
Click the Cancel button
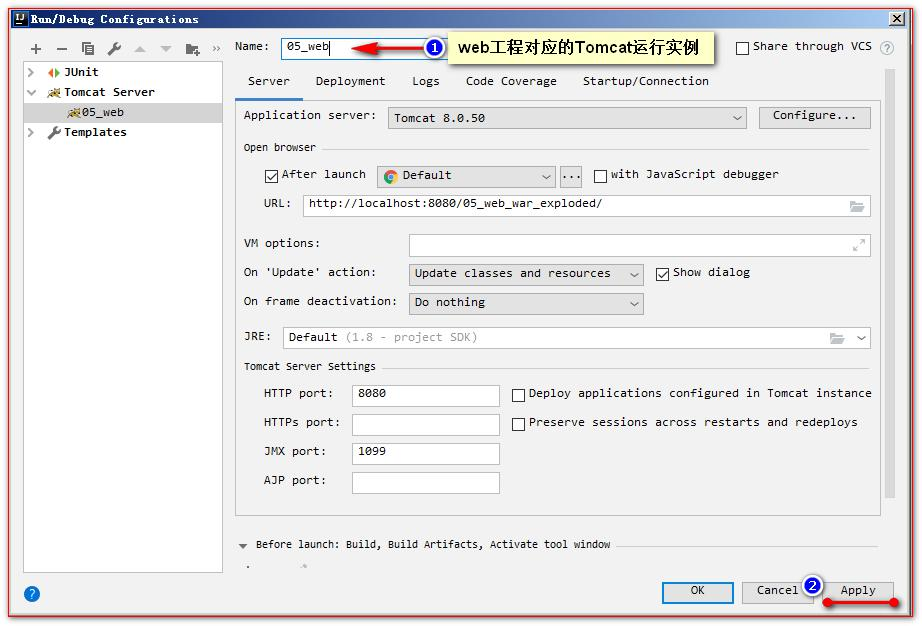coord(777,592)
